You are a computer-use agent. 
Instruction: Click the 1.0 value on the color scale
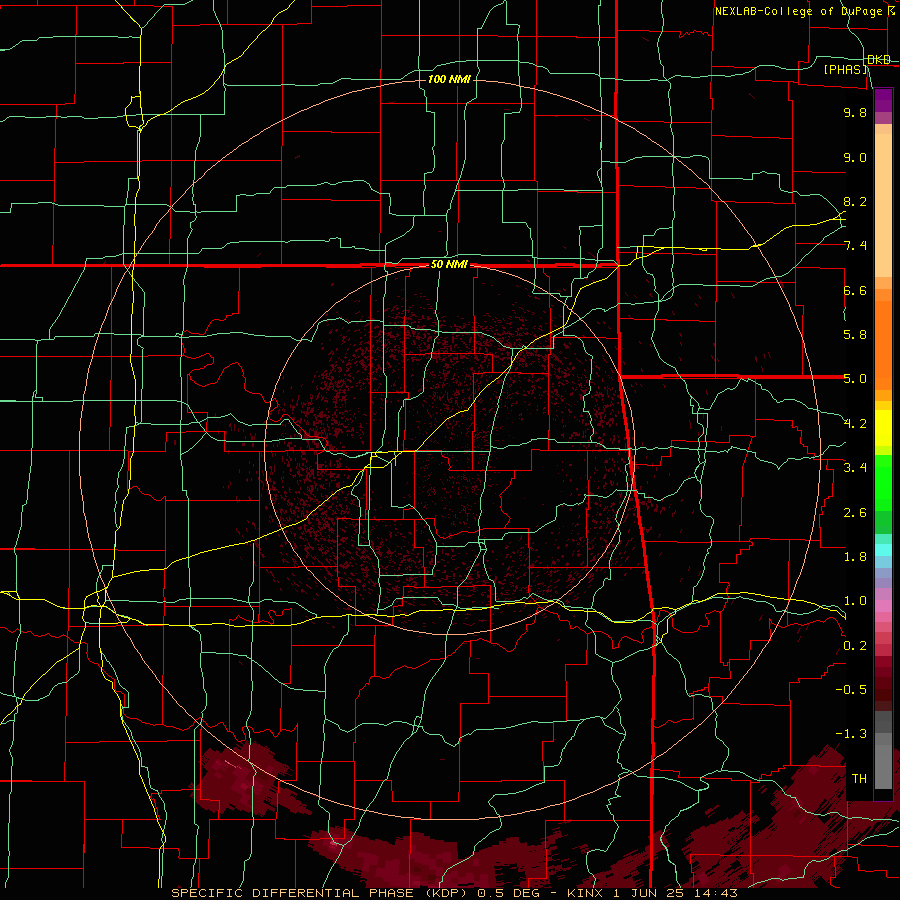(x=855, y=601)
